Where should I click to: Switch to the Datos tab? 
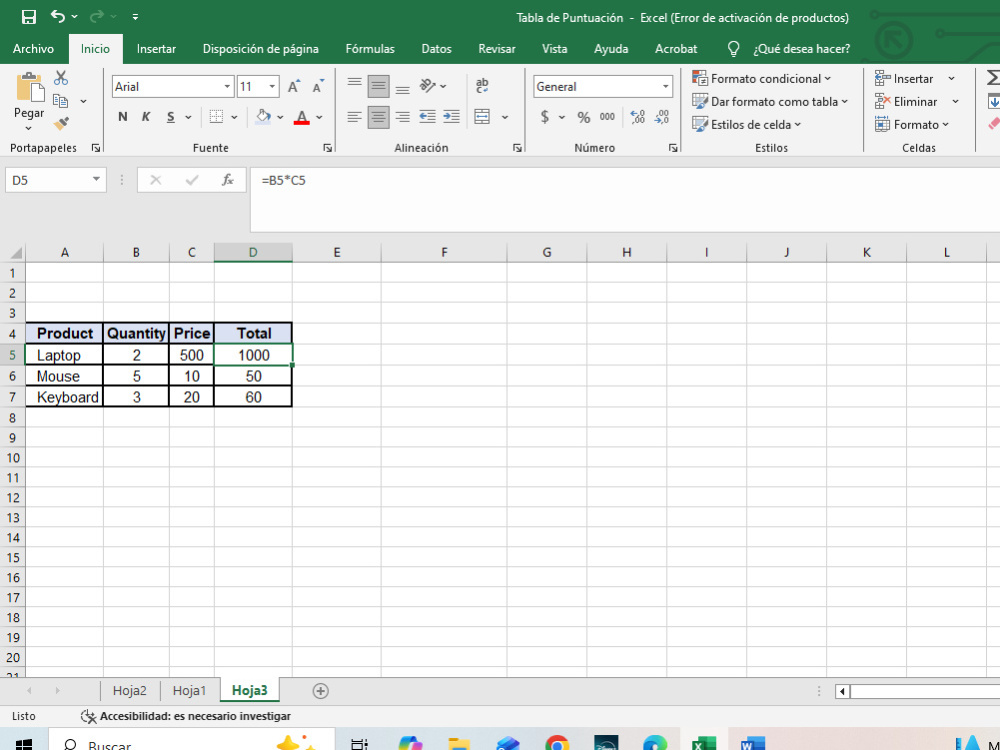(436, 48)
